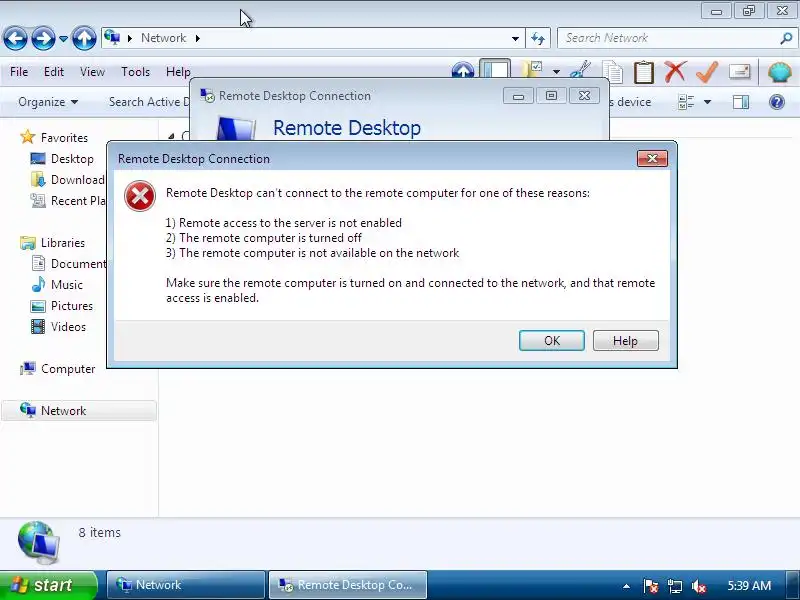Image resolution: width=800 pixels, height=600 pixels.
Task: Open the view options dropdown arrow
Action: pyautogui.click(x=707, y=102)
